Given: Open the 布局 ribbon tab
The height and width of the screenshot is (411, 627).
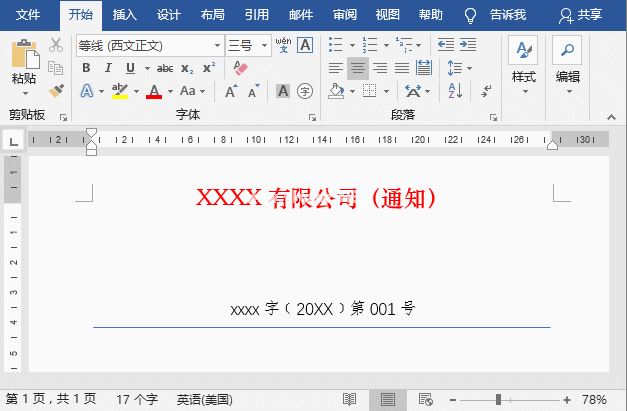Looking at the screenshot, I should coord(212,15).
